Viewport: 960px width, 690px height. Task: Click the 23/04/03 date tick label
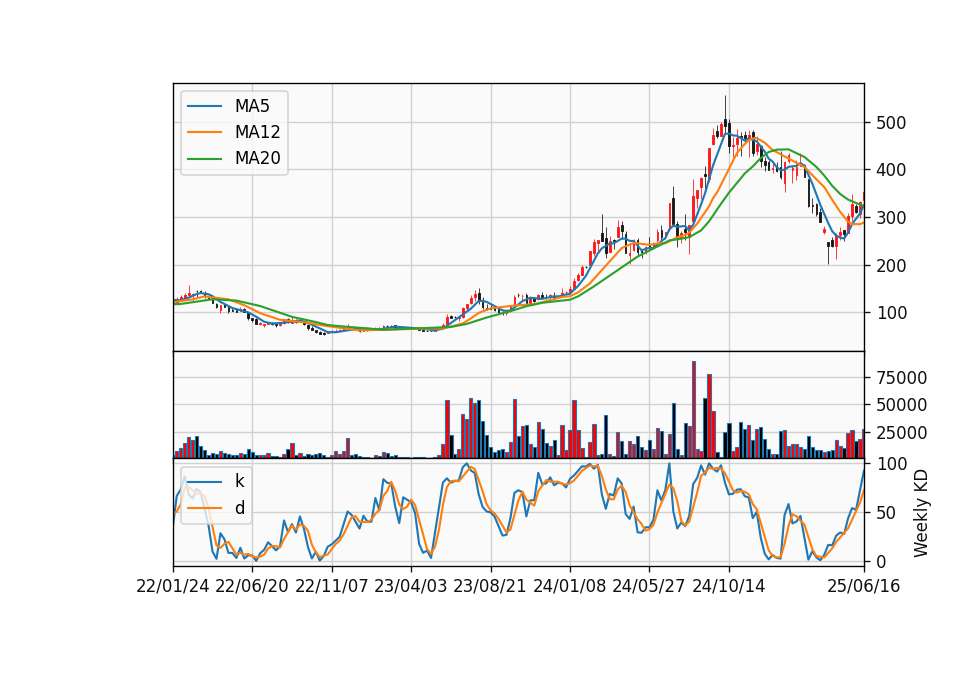[x=411, y=587]
